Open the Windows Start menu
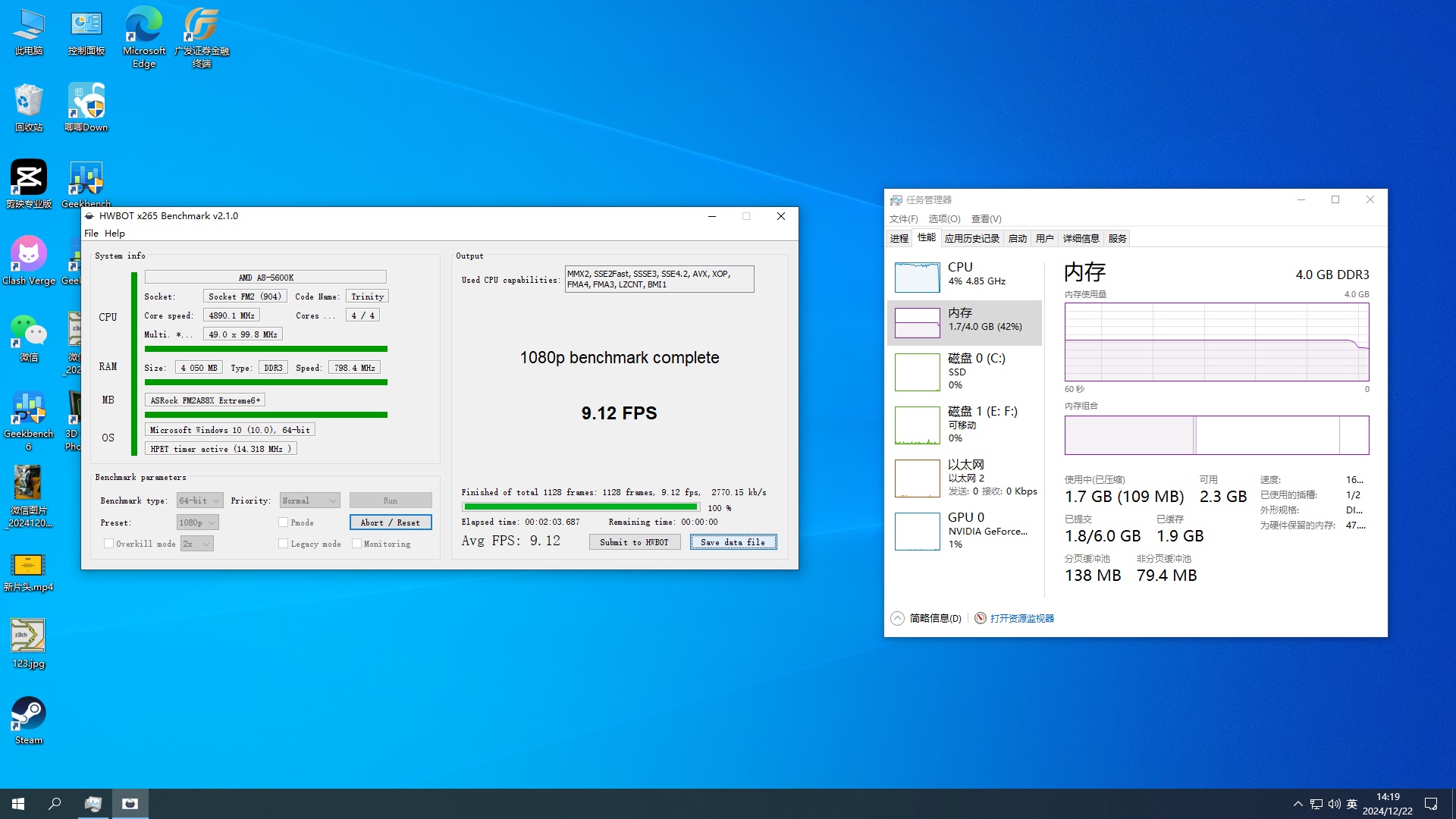 tap(18, 804)
